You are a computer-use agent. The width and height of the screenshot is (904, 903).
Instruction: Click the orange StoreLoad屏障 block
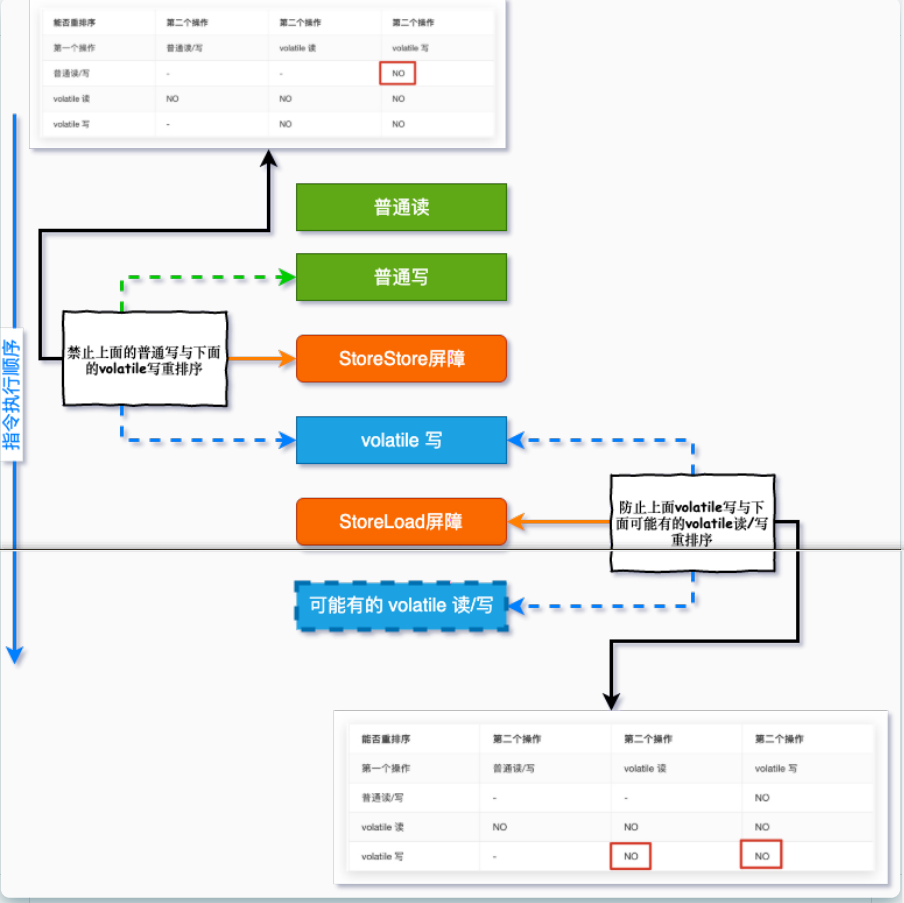[401, 521]
